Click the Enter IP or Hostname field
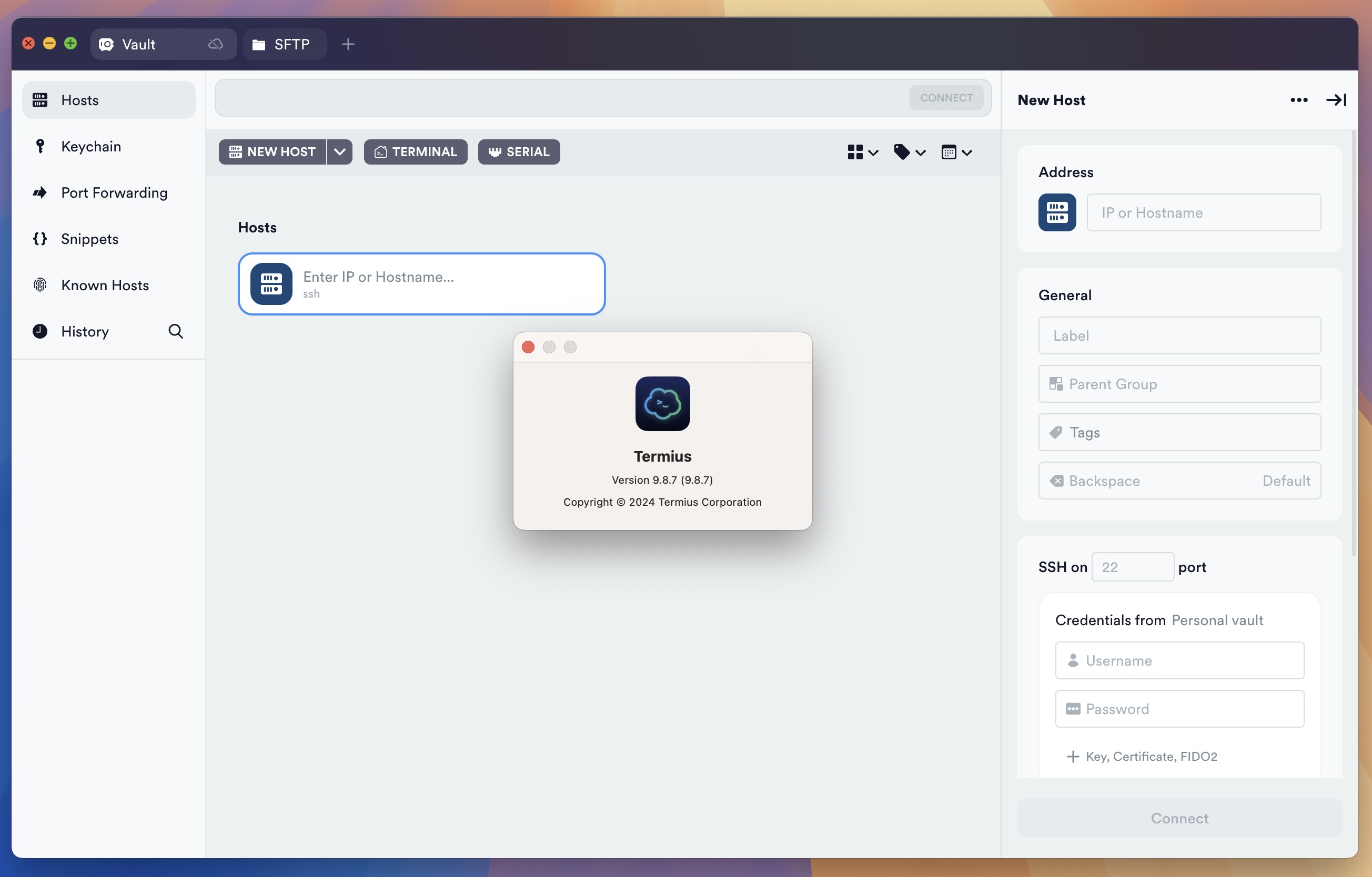Screen dimensions: 1372x877 tap(421, 283)
